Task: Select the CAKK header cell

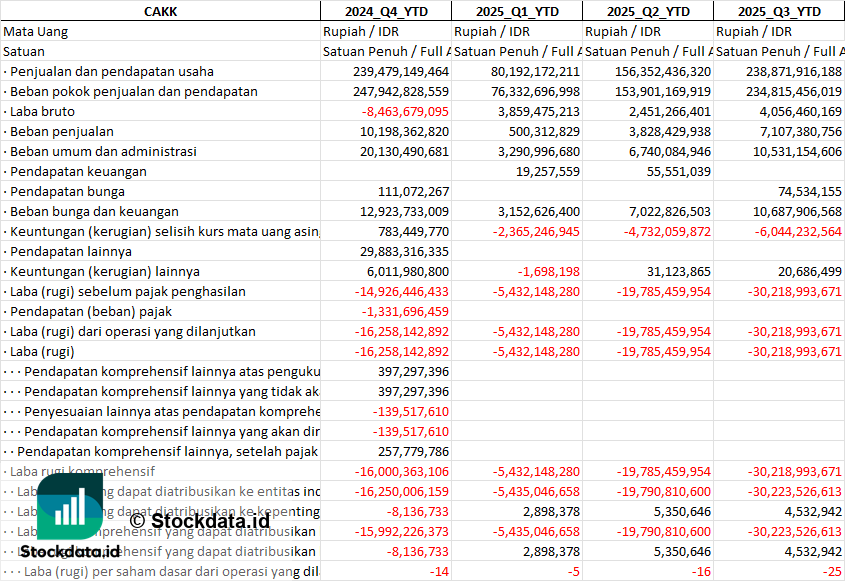Action: coord(161,11)
